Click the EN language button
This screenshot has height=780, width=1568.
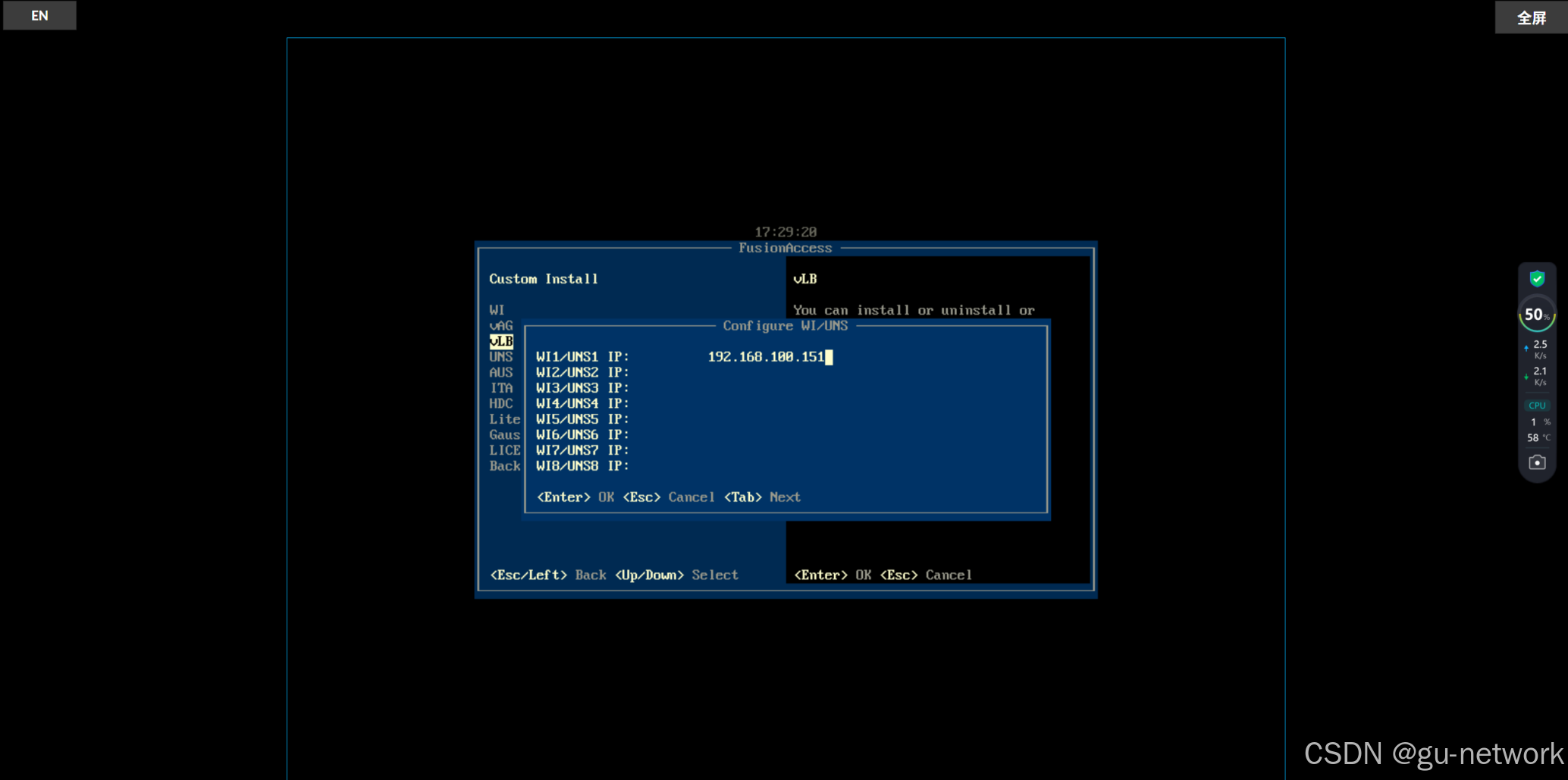point(39,15)
